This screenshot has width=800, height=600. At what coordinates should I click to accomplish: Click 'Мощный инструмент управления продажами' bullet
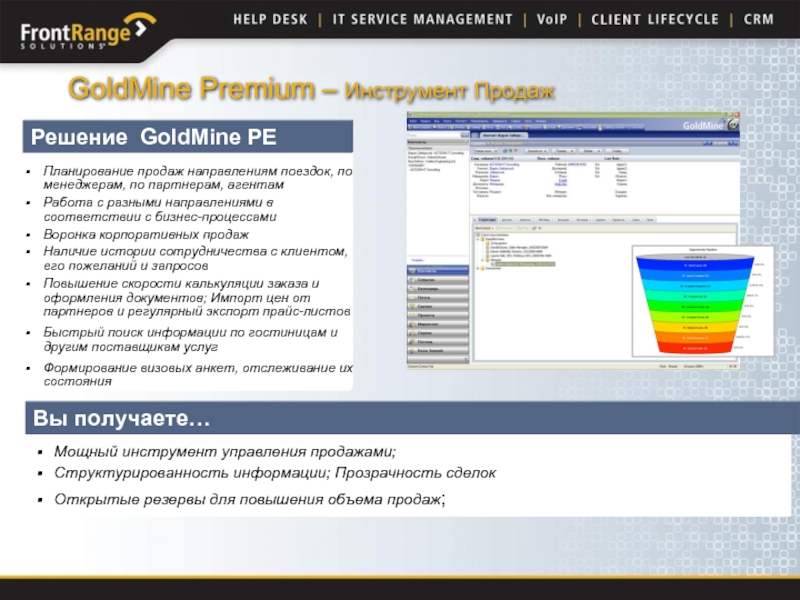(224, 452)
